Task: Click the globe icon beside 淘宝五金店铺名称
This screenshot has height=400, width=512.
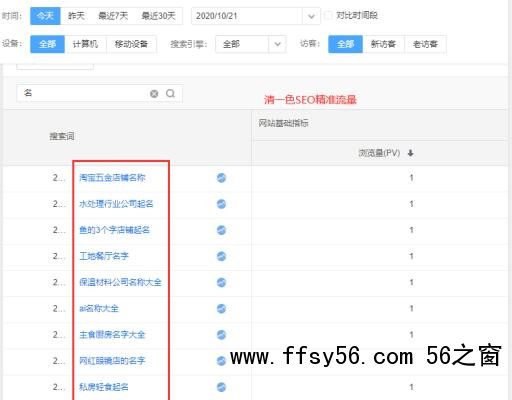Action: [221, 178]
